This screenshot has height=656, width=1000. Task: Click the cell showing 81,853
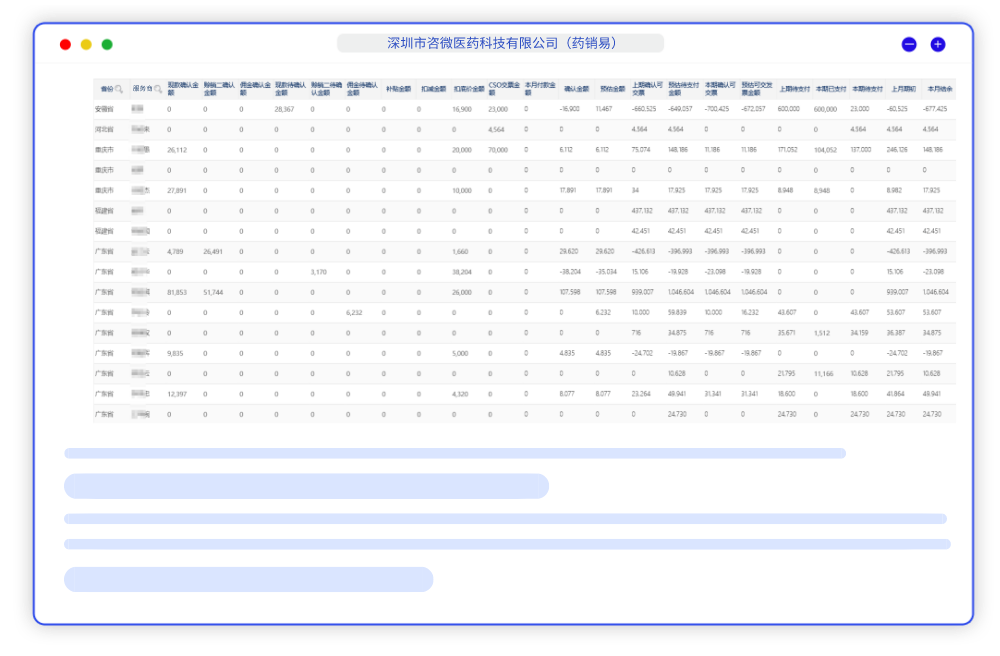pyautogui.click(x=177, y=292)
